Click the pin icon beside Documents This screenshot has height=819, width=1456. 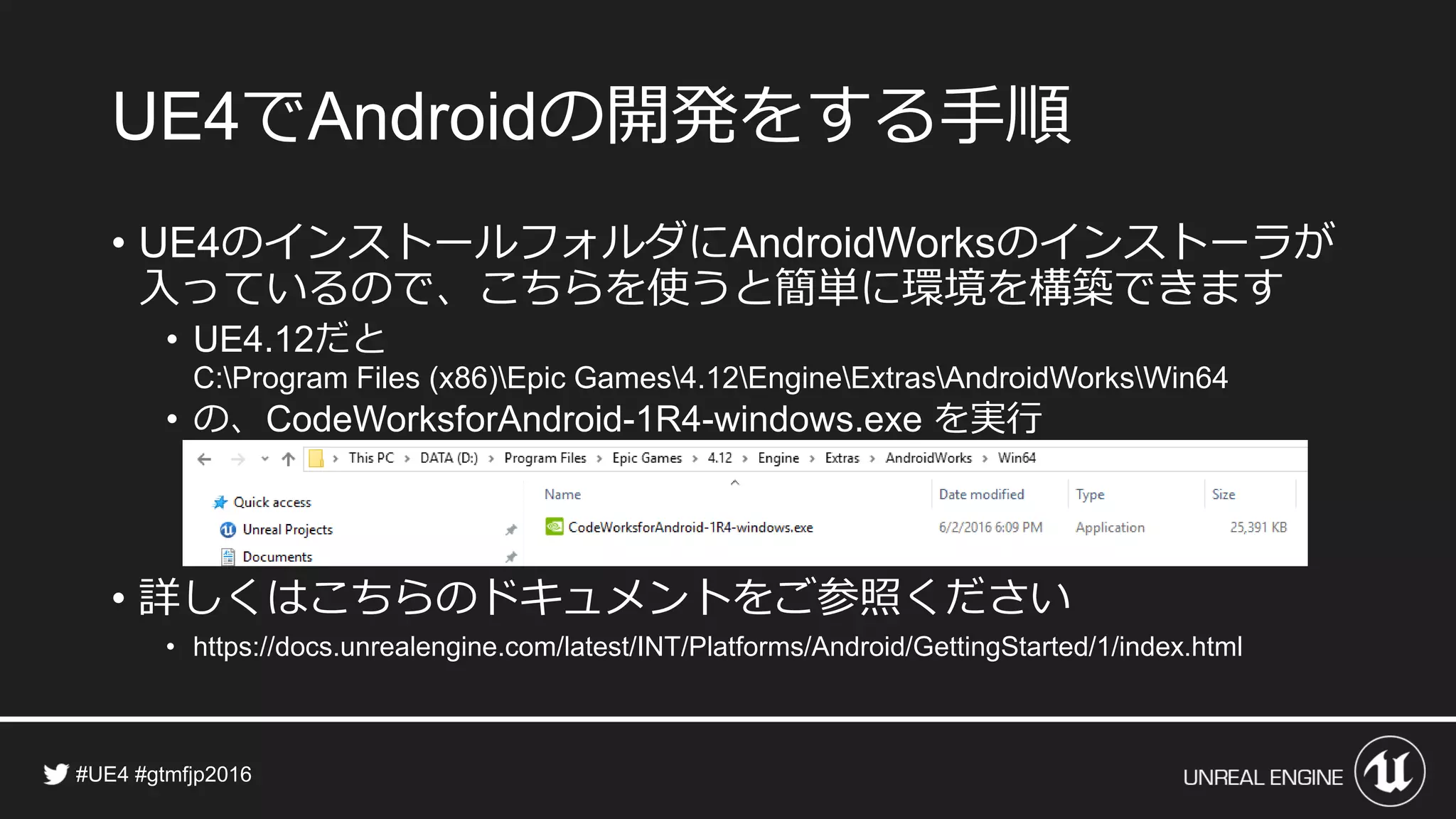[x=510, y=557]
